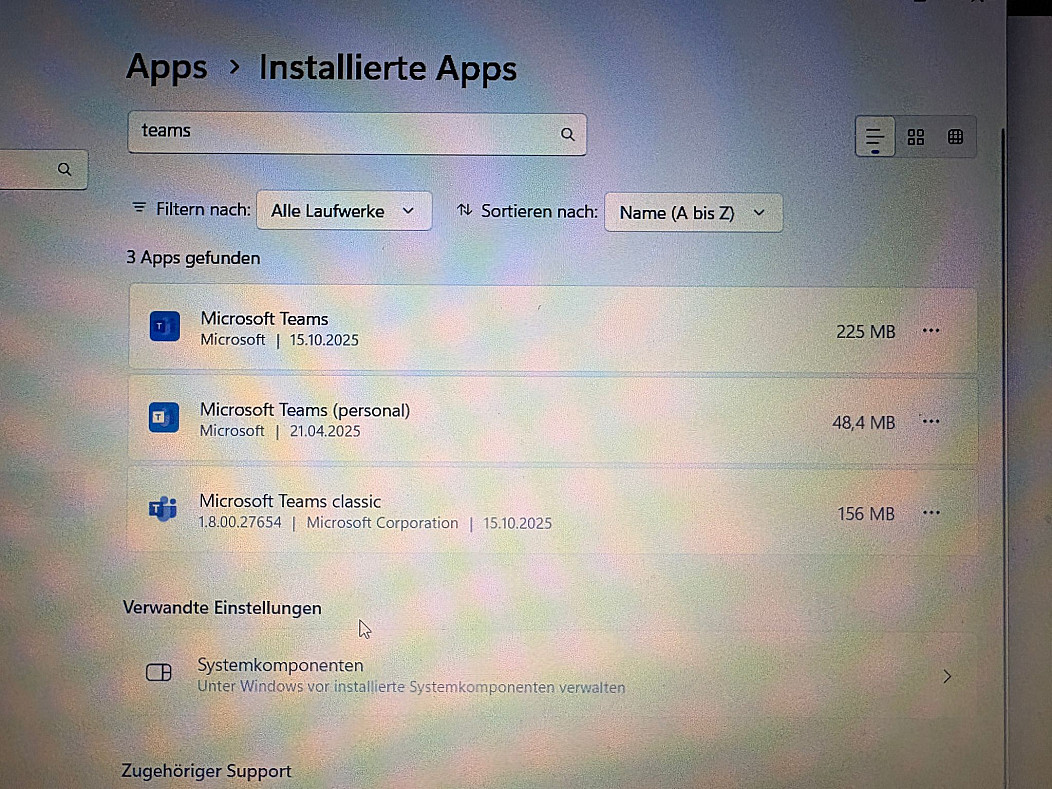Open the Name (A bis Z) sort dropdown
Screen dimensions: 1052x789
[692, 213]
